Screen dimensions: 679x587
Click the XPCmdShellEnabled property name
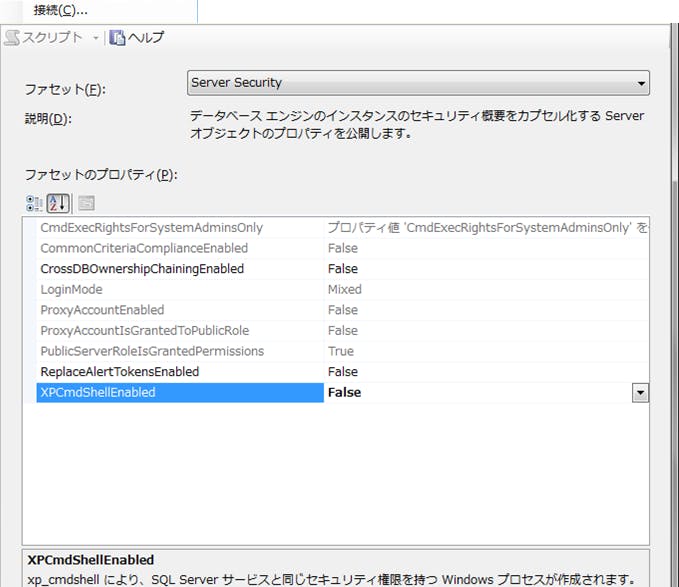pos(97,393)
